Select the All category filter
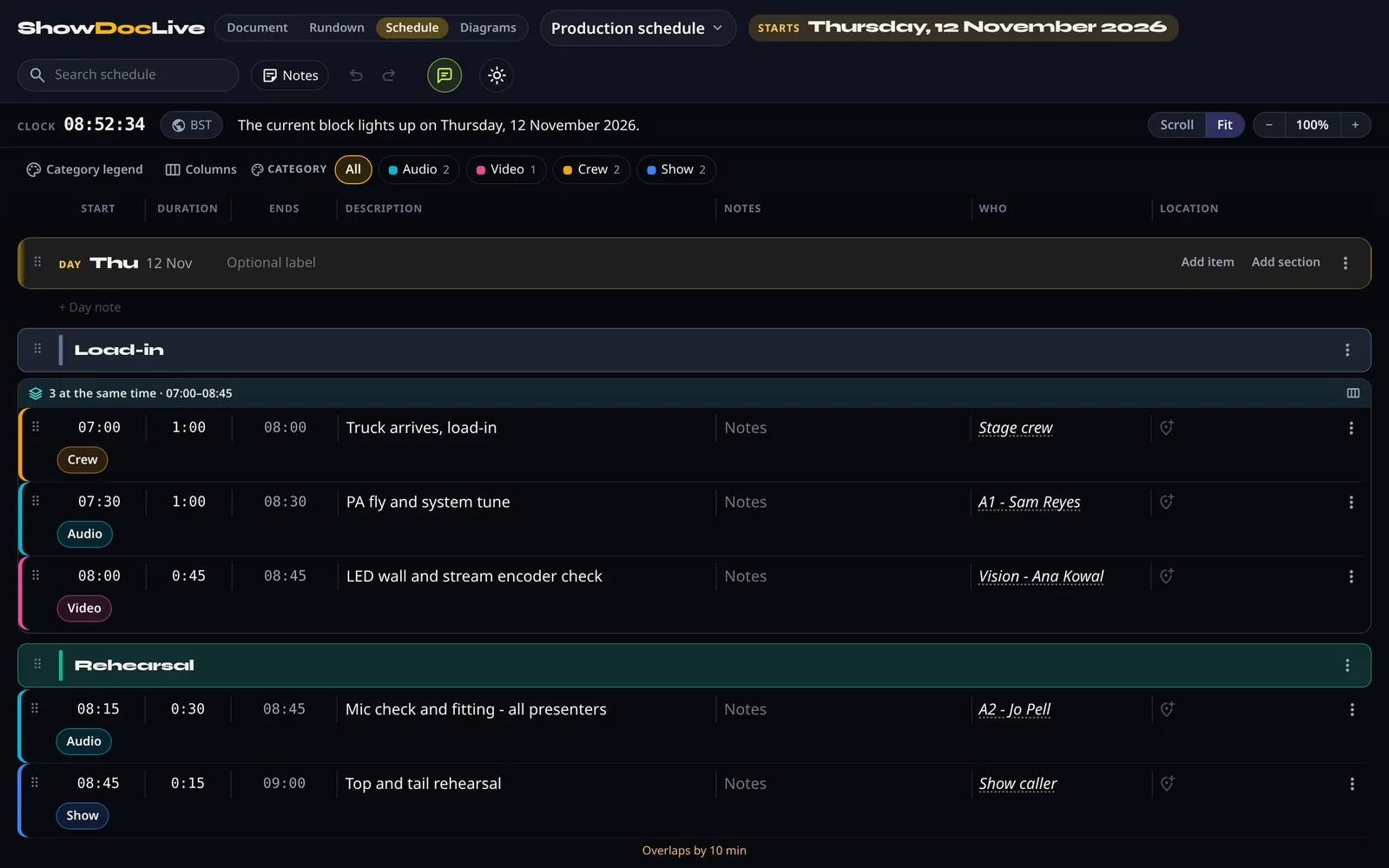 [x=353, y=169]
